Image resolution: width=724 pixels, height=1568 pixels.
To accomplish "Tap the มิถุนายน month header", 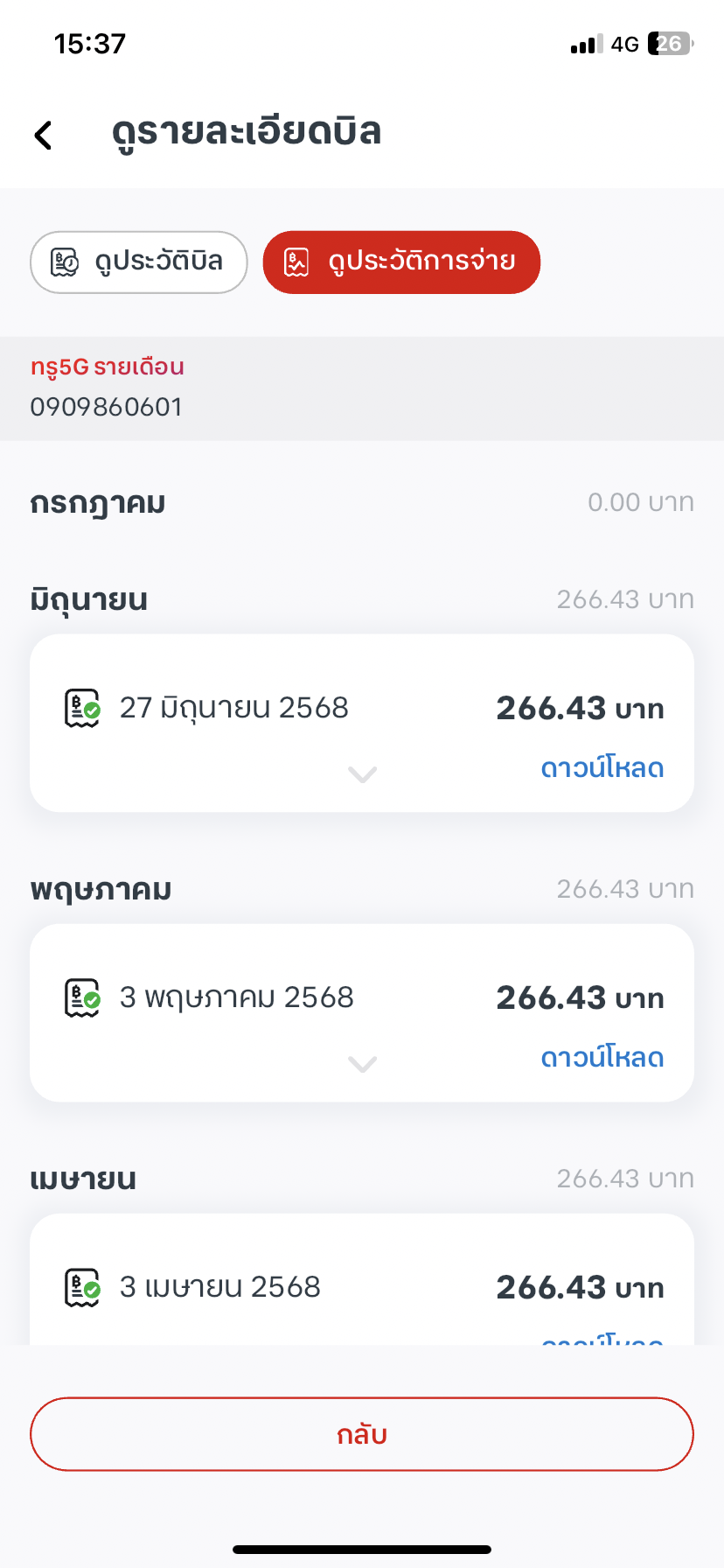I will [x=88, y=600].
